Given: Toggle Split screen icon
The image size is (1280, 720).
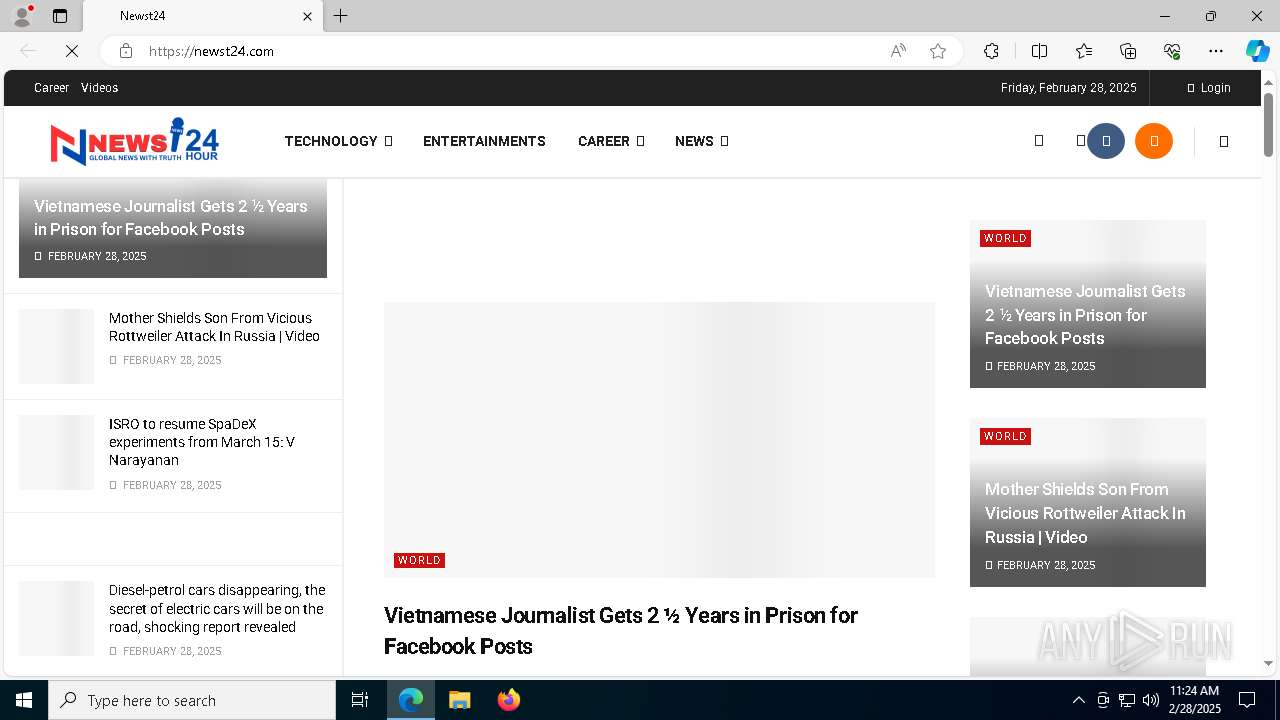Looking at the screenshot, I should 1039,51.
